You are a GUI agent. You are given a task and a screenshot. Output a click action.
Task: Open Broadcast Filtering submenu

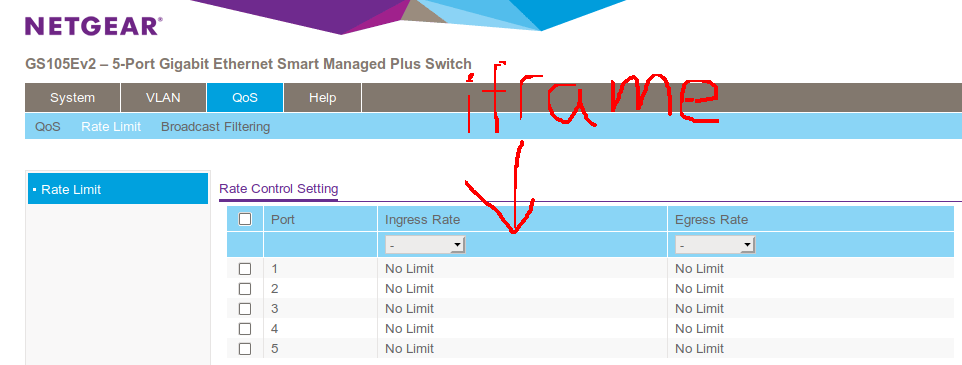(x=215, y=127)
